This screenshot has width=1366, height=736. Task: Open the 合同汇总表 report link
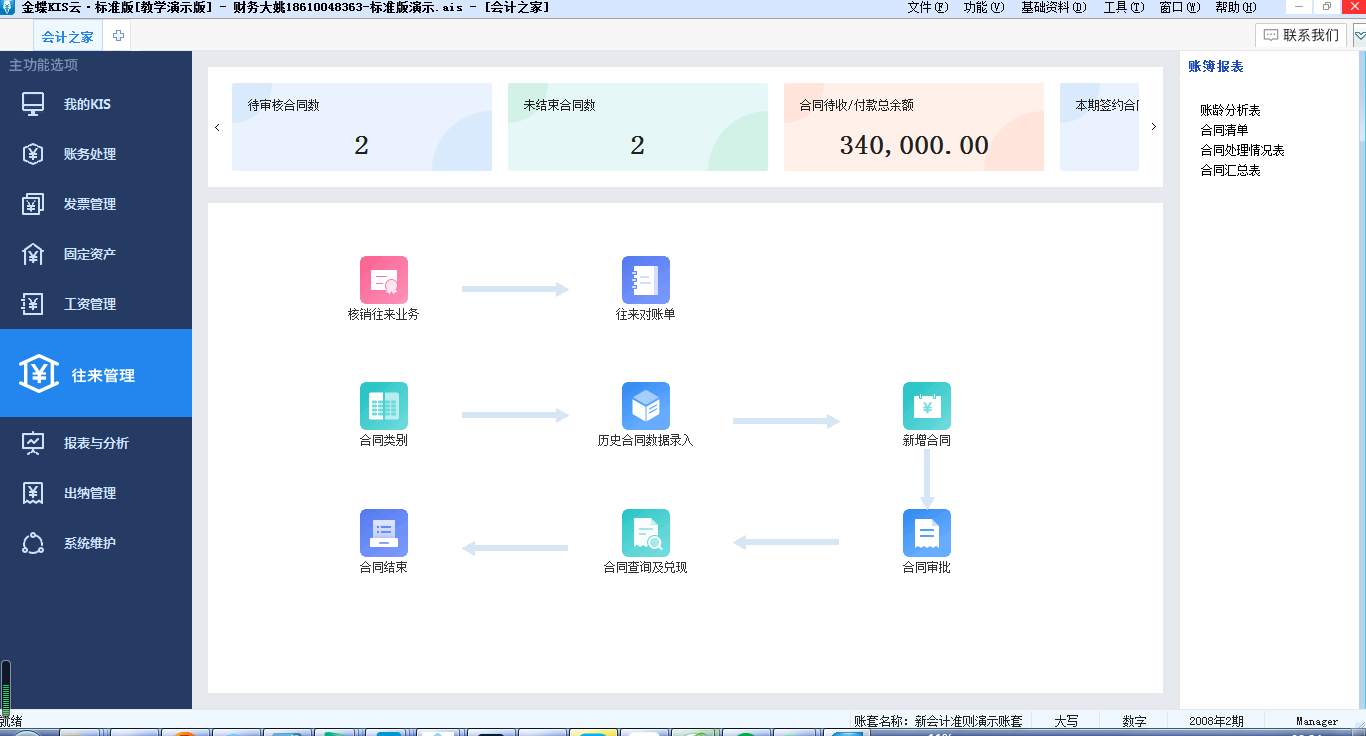coord(1230,170)
